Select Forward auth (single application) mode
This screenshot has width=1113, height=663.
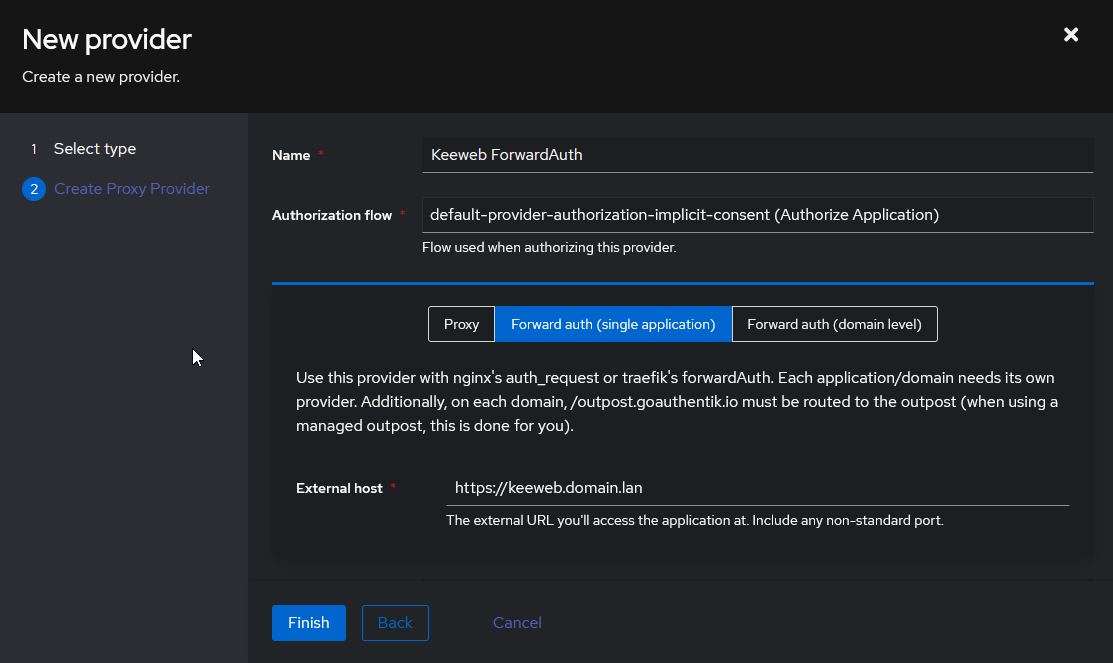[613, 324]
